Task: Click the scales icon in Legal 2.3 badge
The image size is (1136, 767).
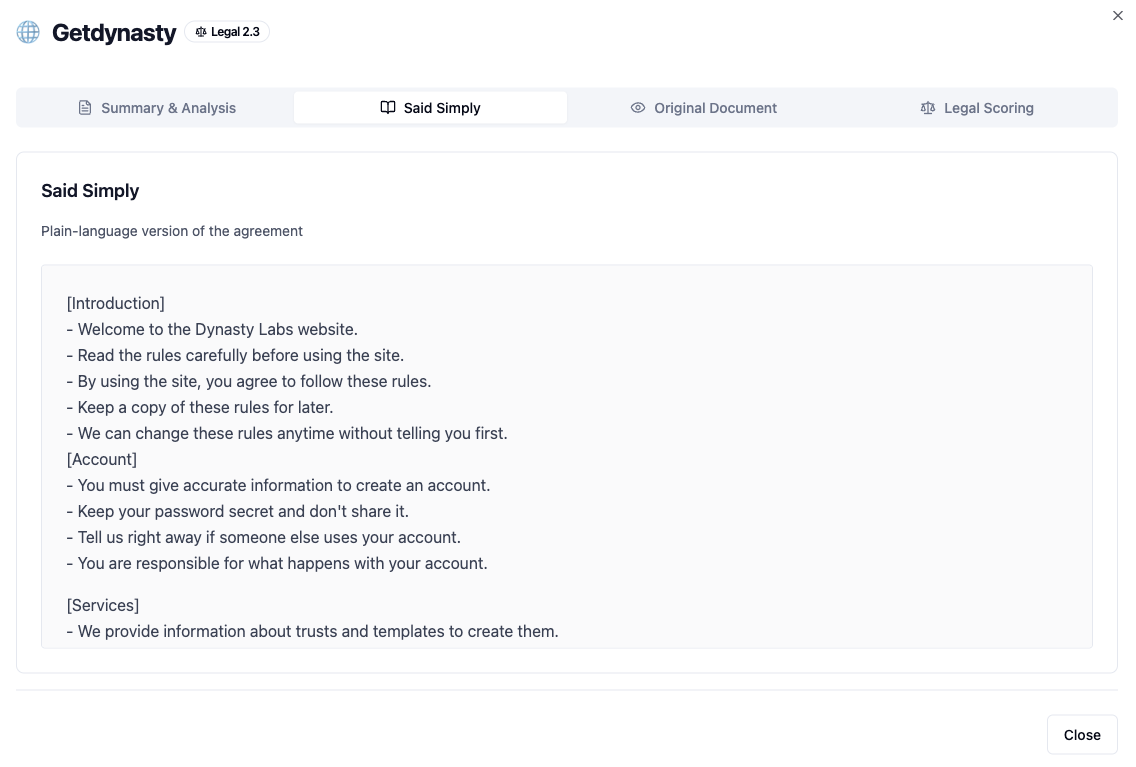Action: pyautogui.click(x=201, y=32)
